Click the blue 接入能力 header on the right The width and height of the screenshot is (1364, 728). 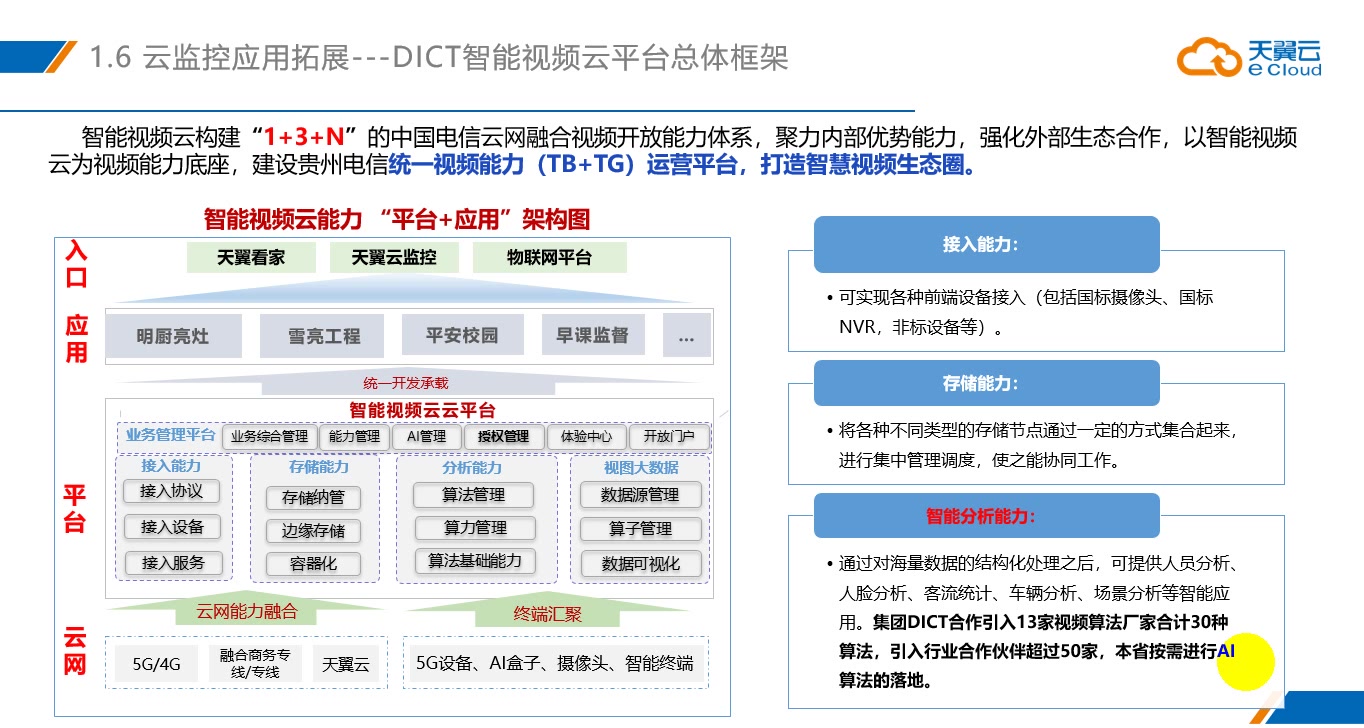[x=986, y=245]
